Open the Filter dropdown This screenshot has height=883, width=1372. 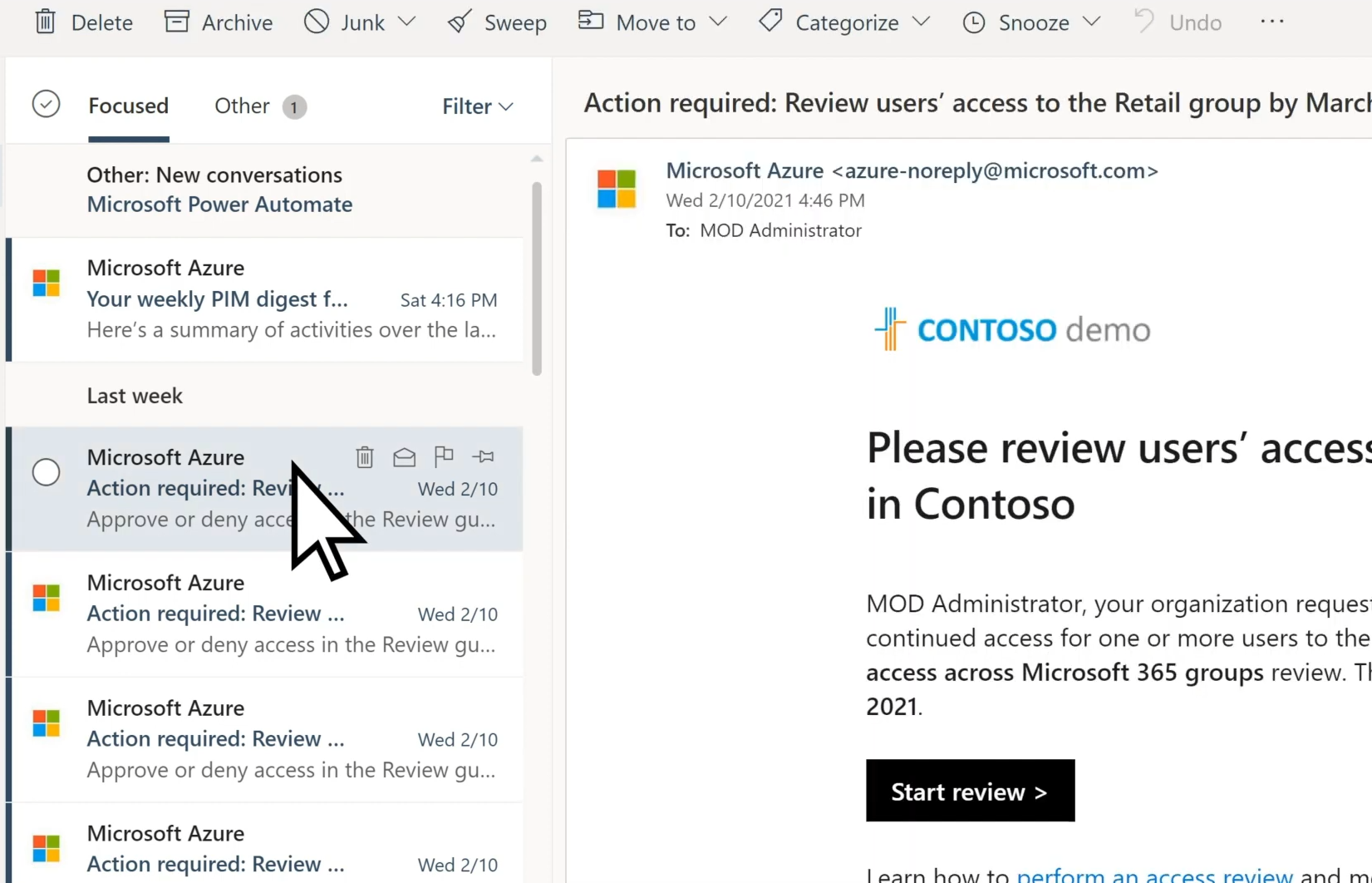click(478, 106)
